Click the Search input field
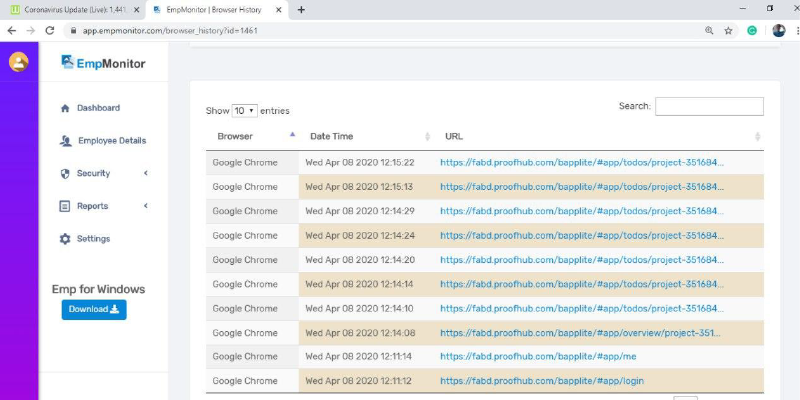Screen dimensions: 800x400 click(709, 106)
